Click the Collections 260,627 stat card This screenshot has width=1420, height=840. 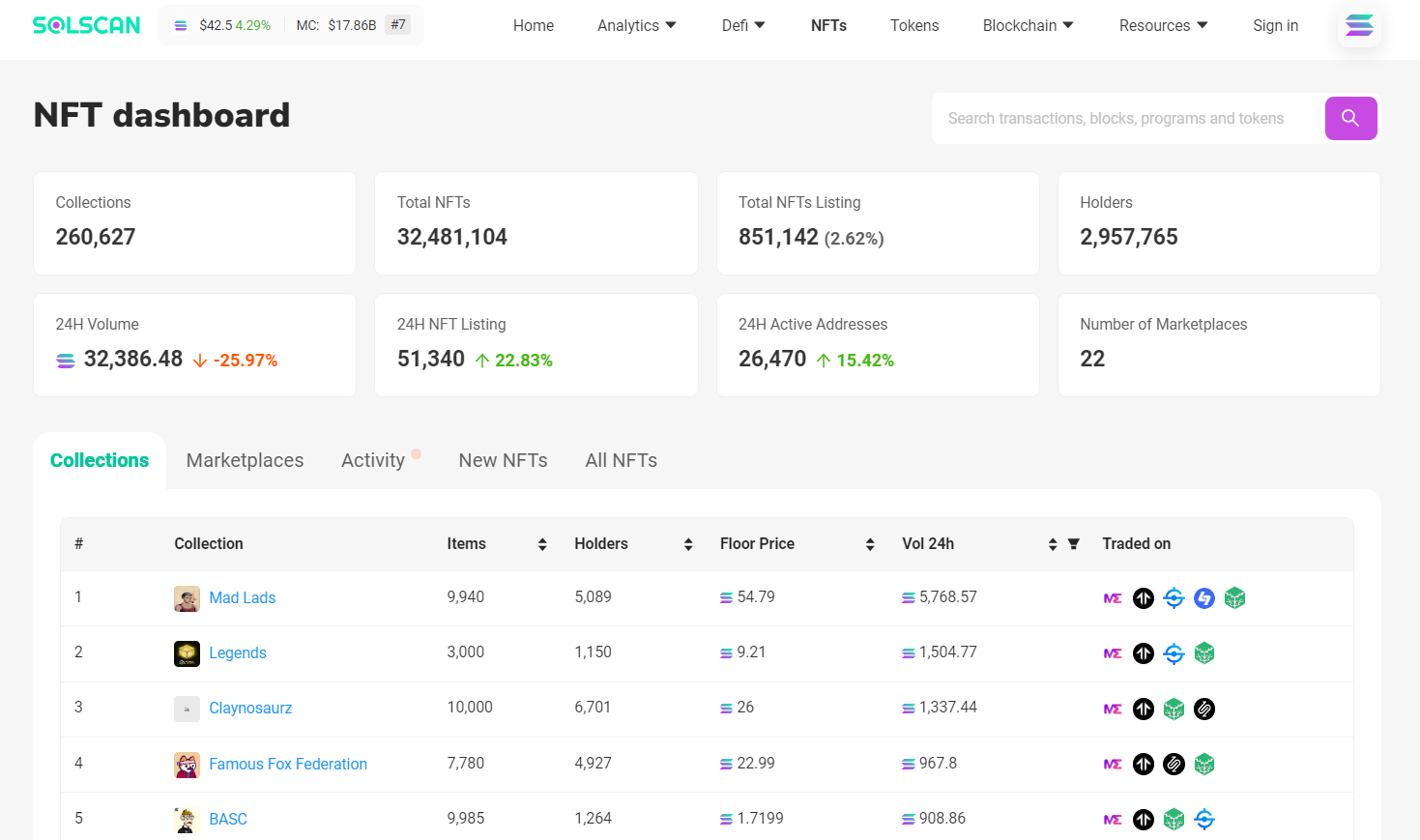point(194,223)
